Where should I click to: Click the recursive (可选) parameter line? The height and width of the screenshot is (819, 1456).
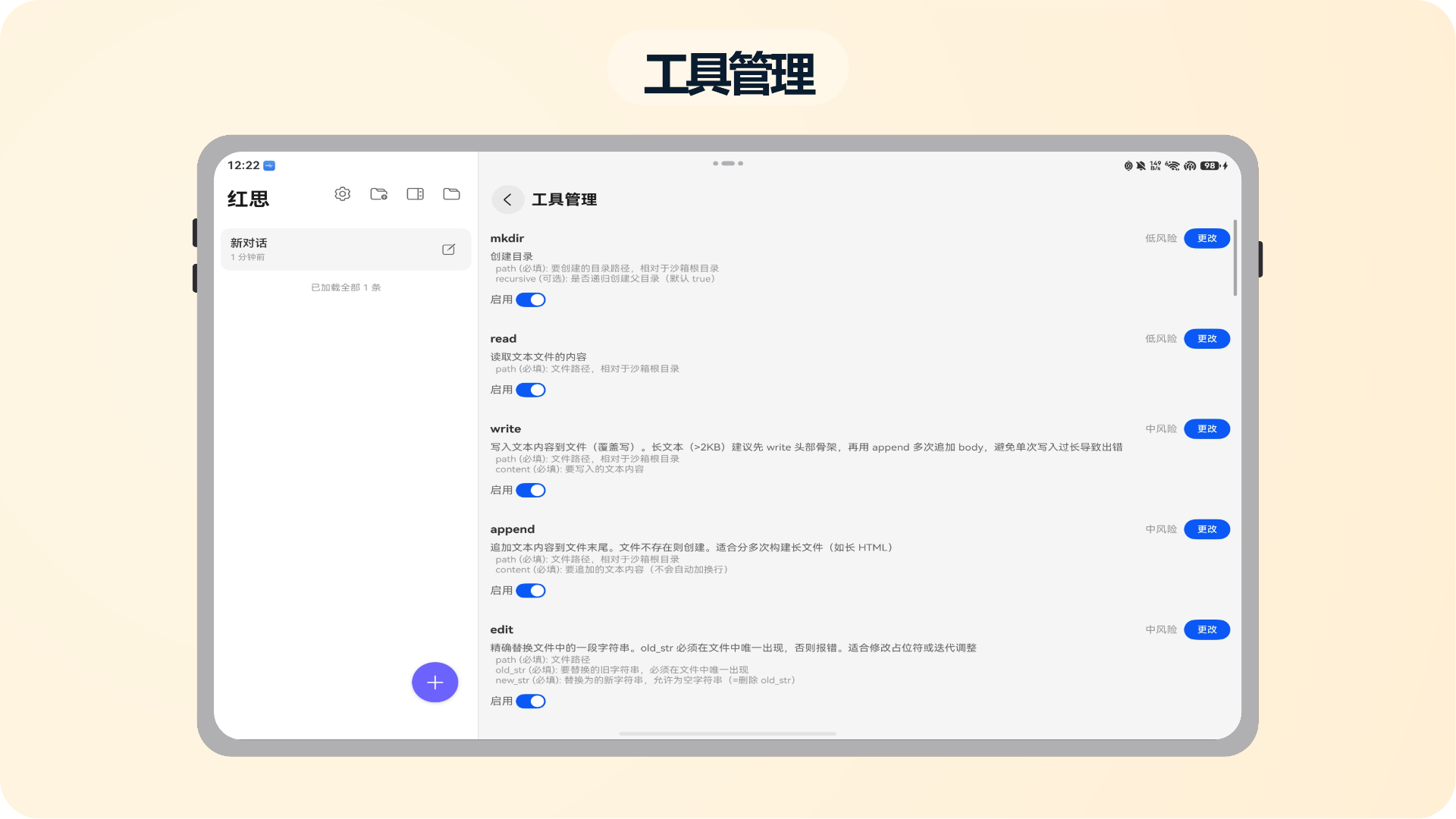tap(605, 279)
